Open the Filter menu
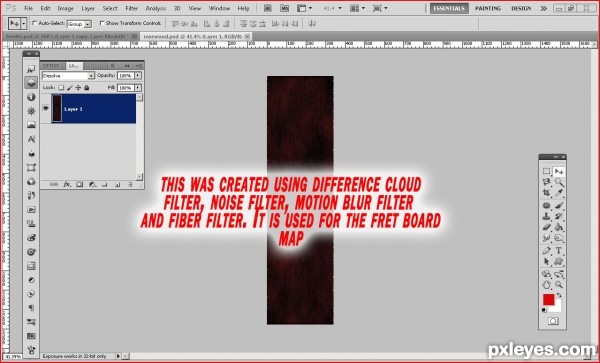The height and width of the screenshot is (363, 600). tap(132, 8)
